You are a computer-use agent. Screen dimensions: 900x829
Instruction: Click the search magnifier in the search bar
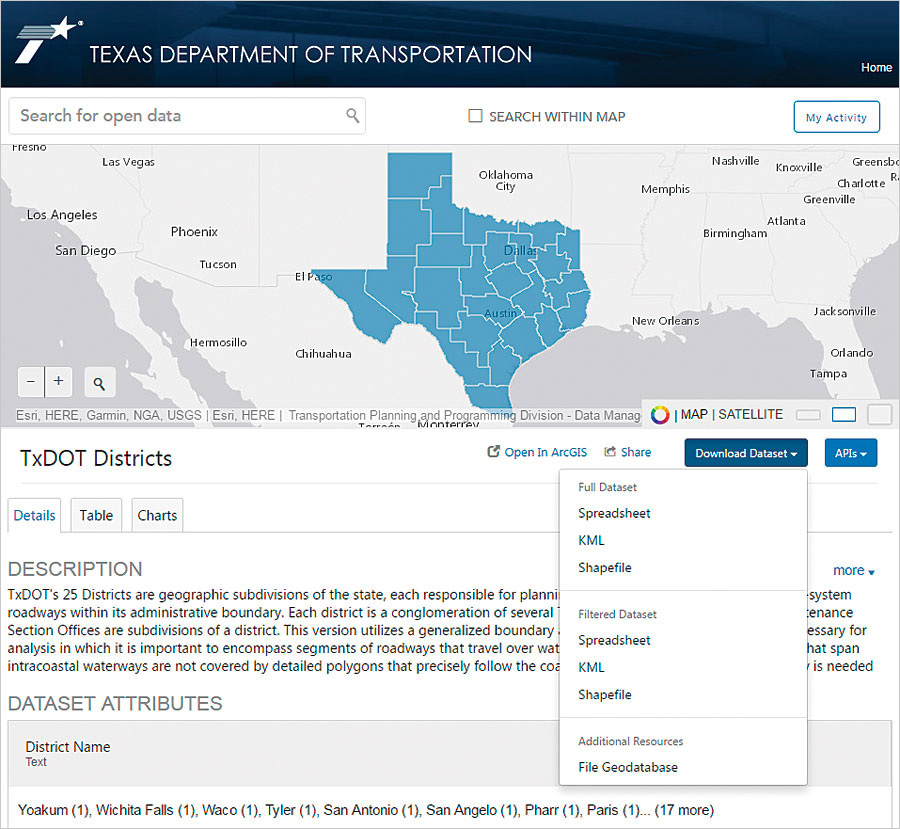pyautogui.click(x=353, y=116)
